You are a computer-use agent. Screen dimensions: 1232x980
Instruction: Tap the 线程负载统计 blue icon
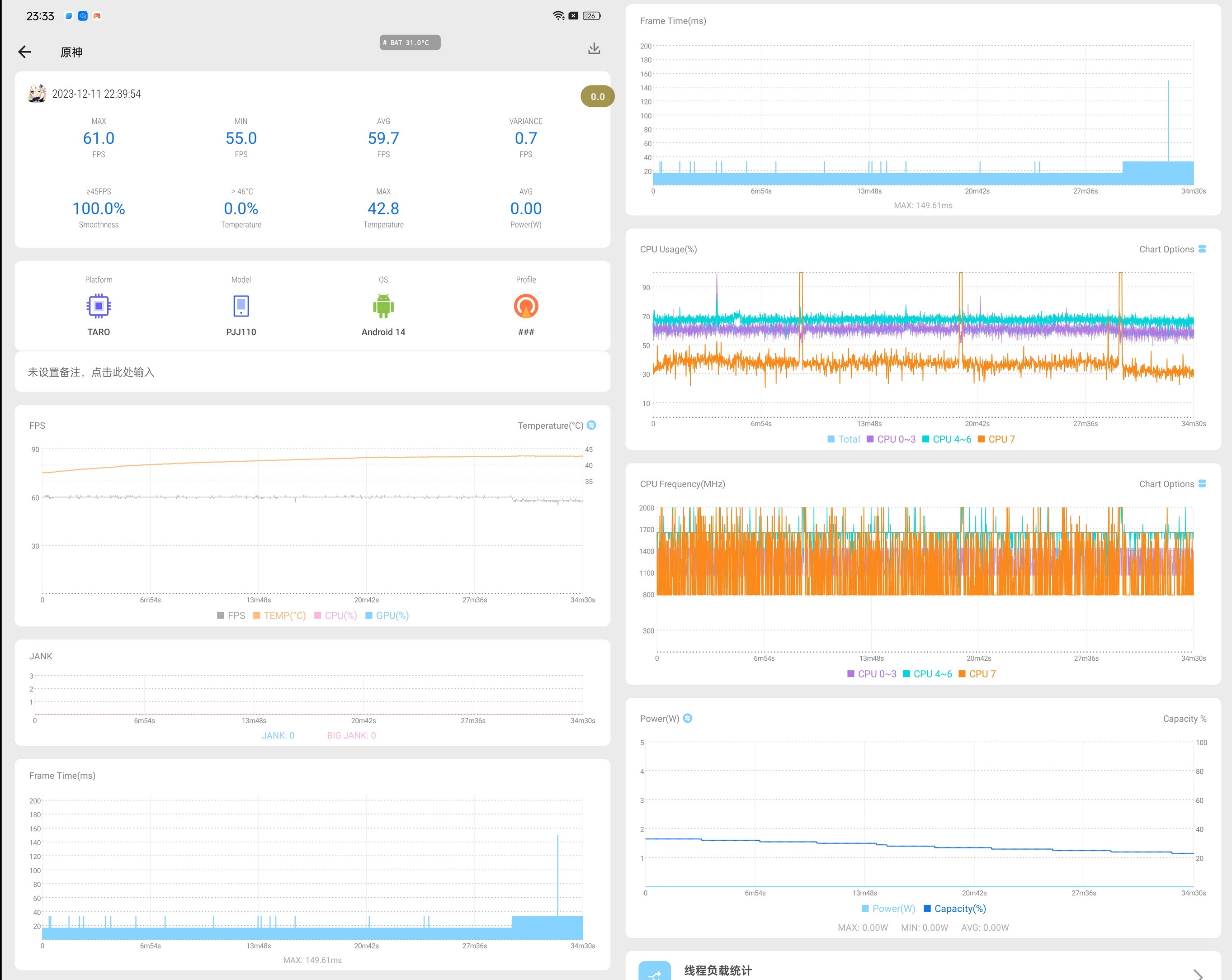(654, 971)
